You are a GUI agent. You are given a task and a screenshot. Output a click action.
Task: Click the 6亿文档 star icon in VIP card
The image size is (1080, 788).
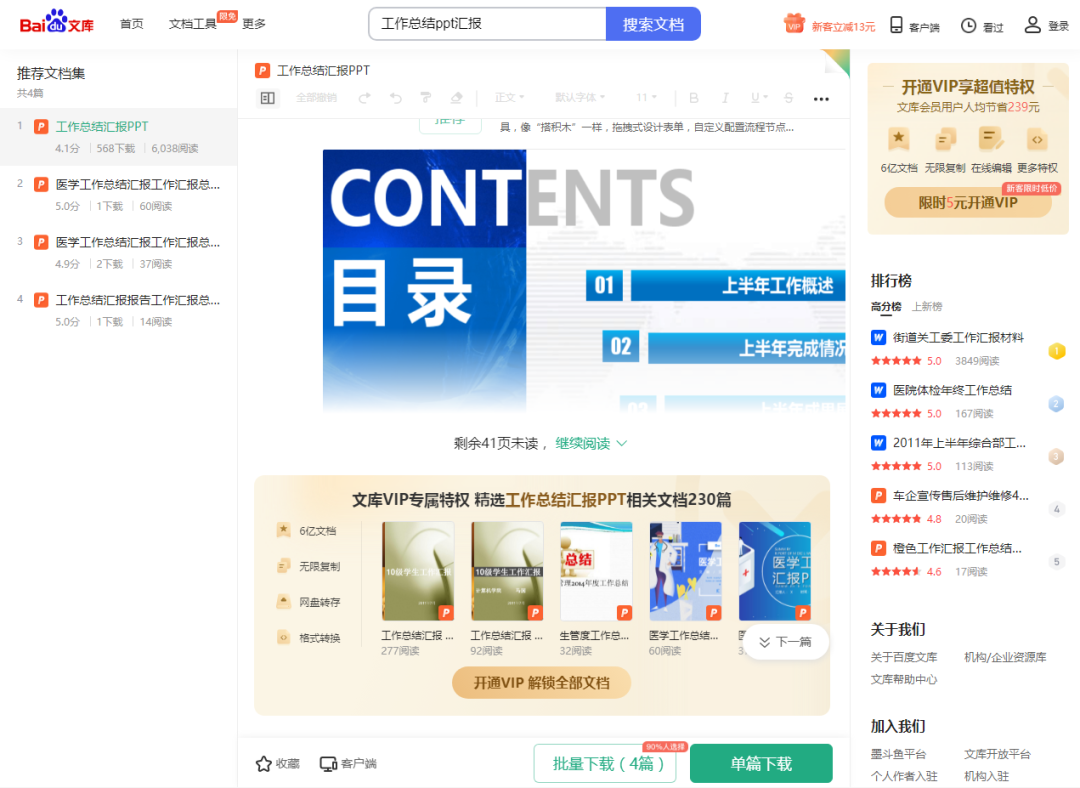(898, 139)
